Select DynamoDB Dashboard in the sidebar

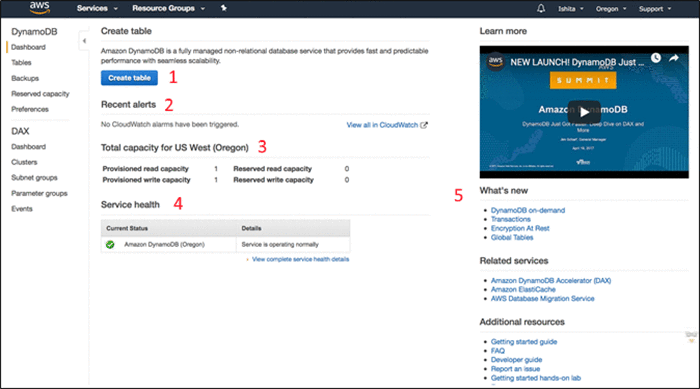[x=28, y=47]
